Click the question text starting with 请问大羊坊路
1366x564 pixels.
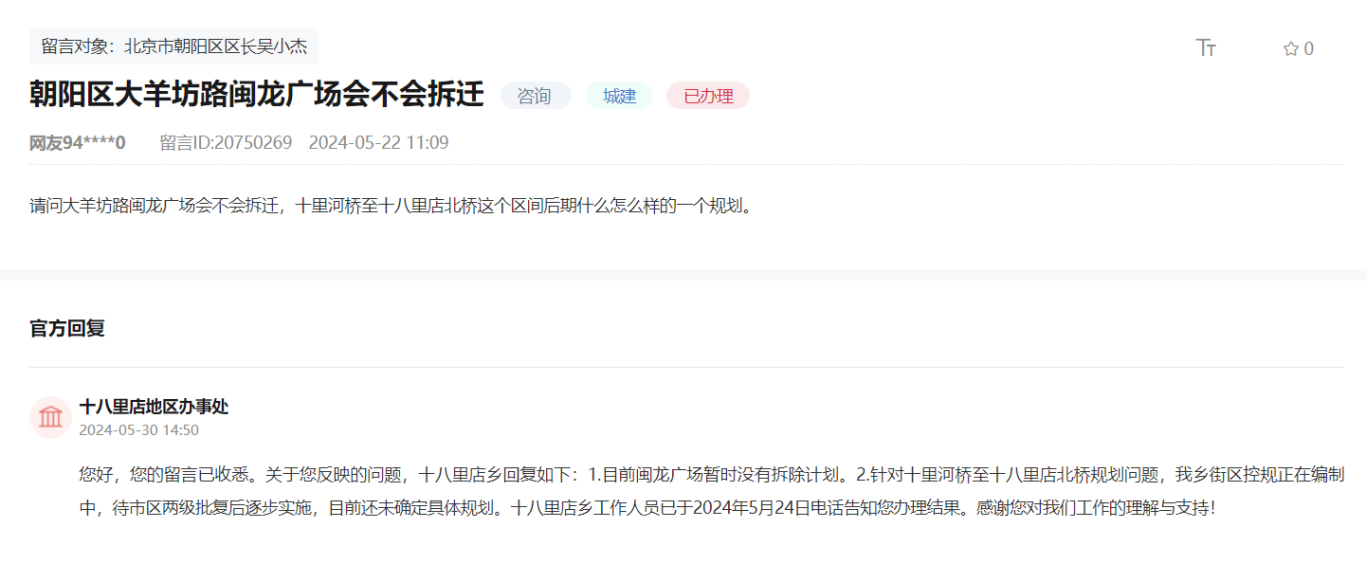390,207
